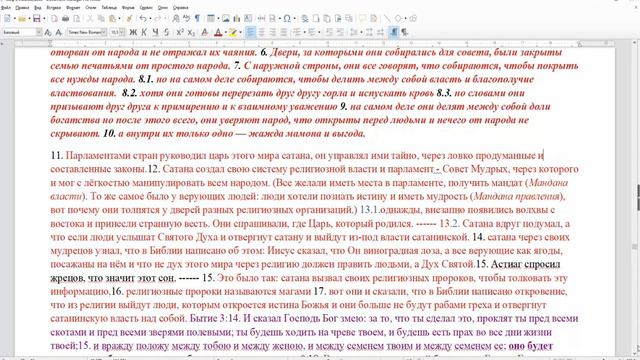The width and height of the screenshot is (640, 360).
Task: Open the Правка menu
Action: pyautogui.click(x=22, y=7)
